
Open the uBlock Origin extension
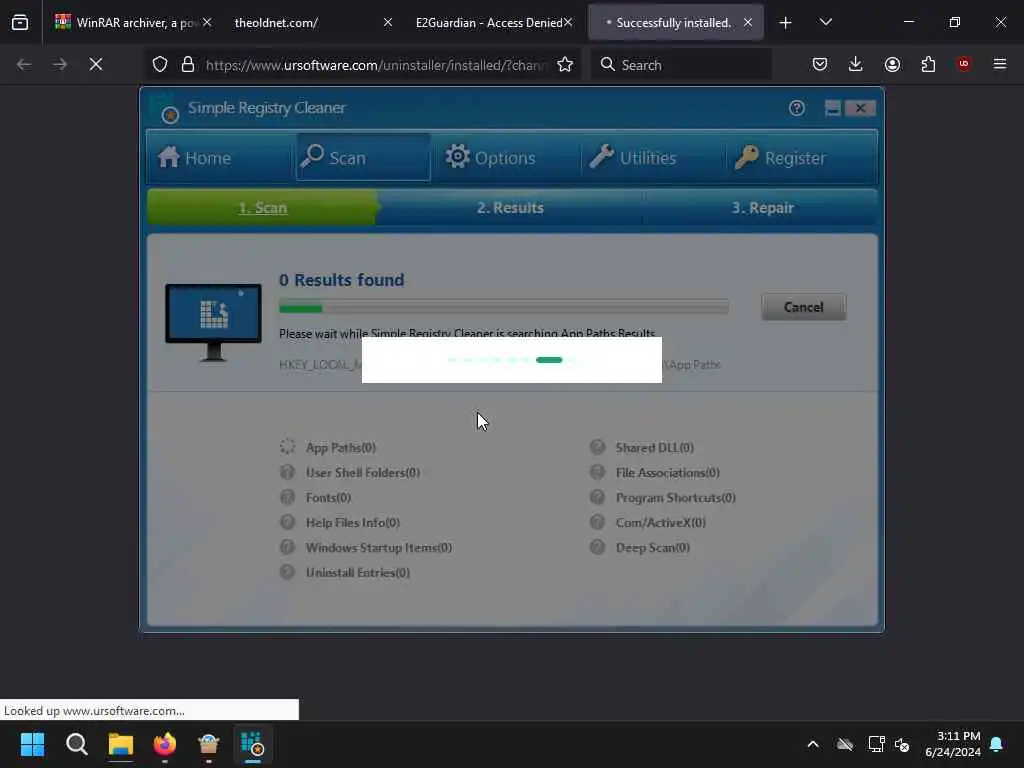pyautogui.click(x=964, y=64)
